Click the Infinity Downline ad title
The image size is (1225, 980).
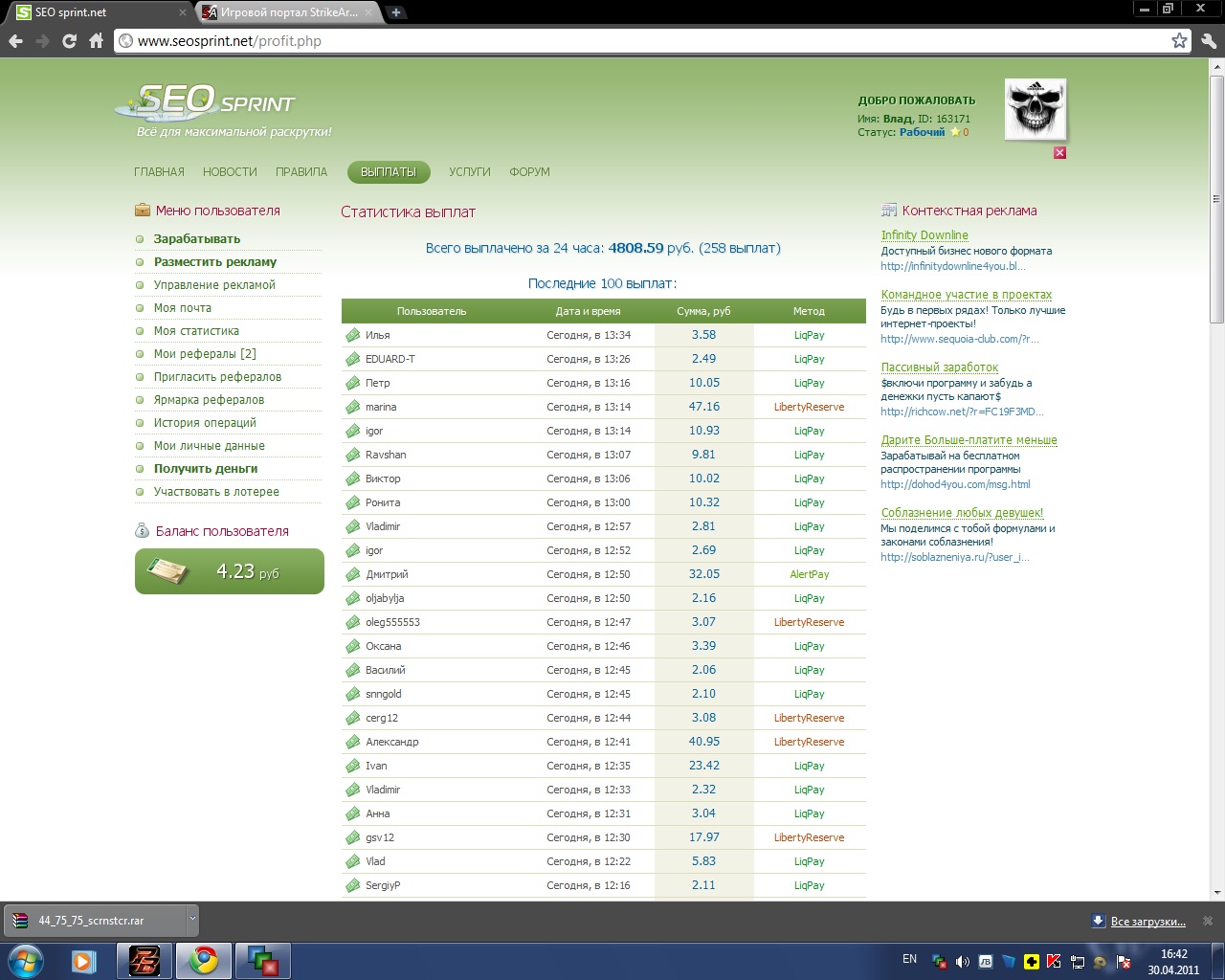924,235
